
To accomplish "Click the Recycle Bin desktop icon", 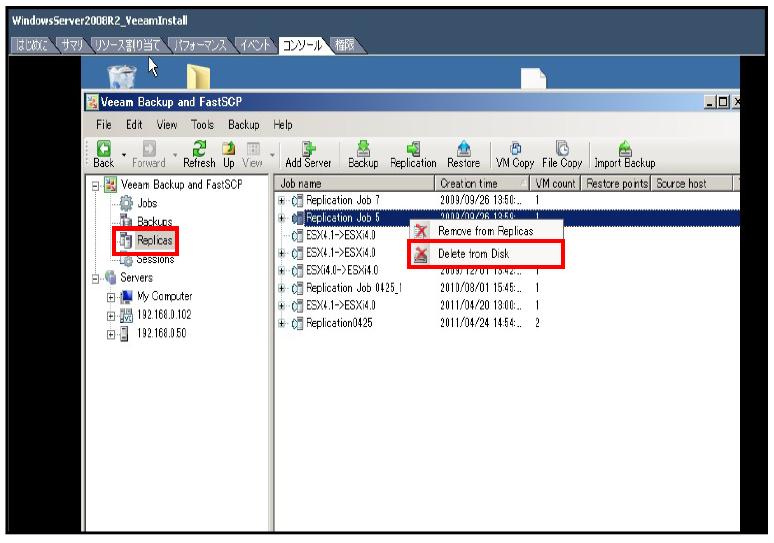I will tap(121, 77).
